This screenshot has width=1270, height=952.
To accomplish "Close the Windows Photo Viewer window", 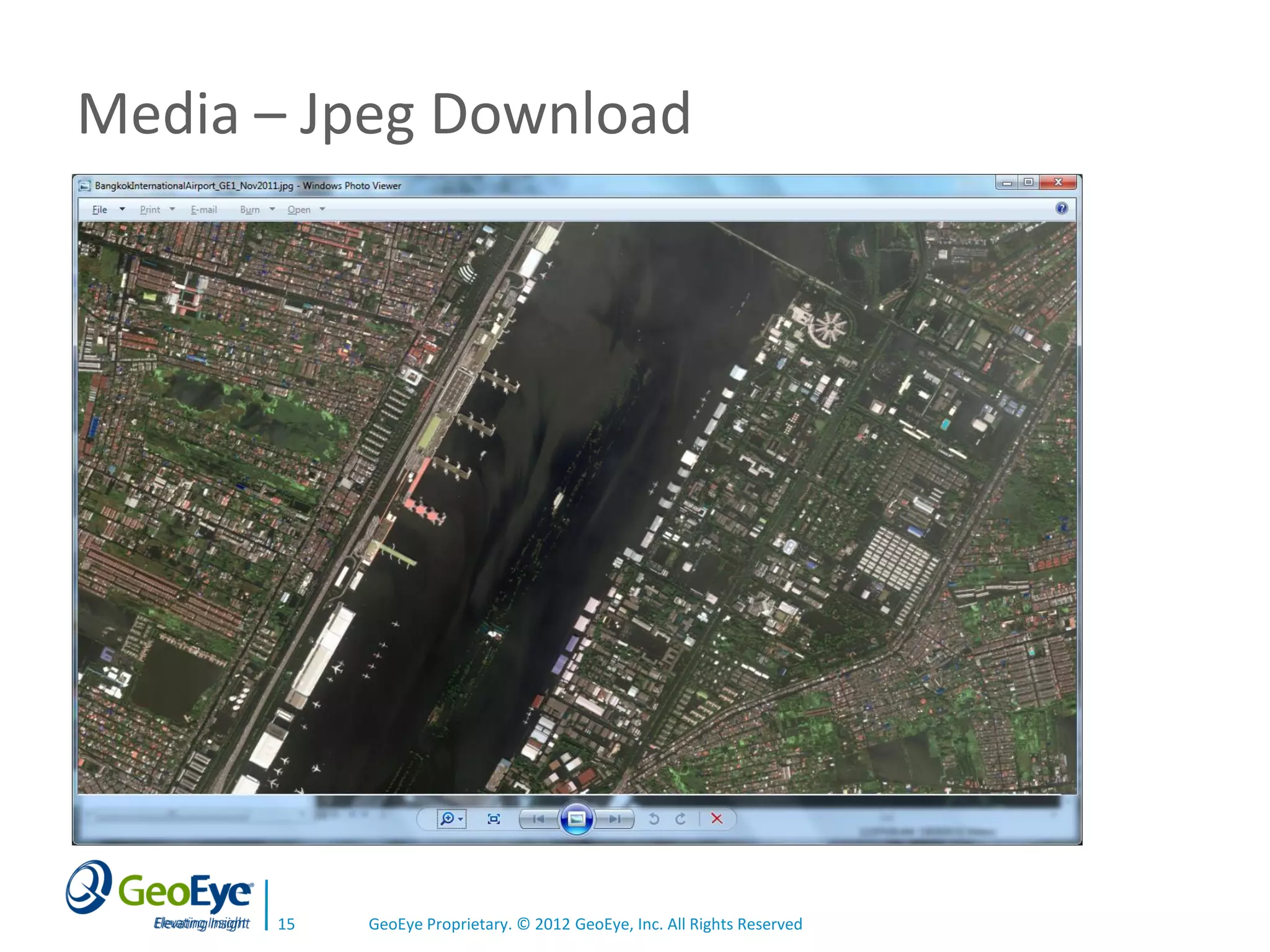I will [x=1059, y=182].
